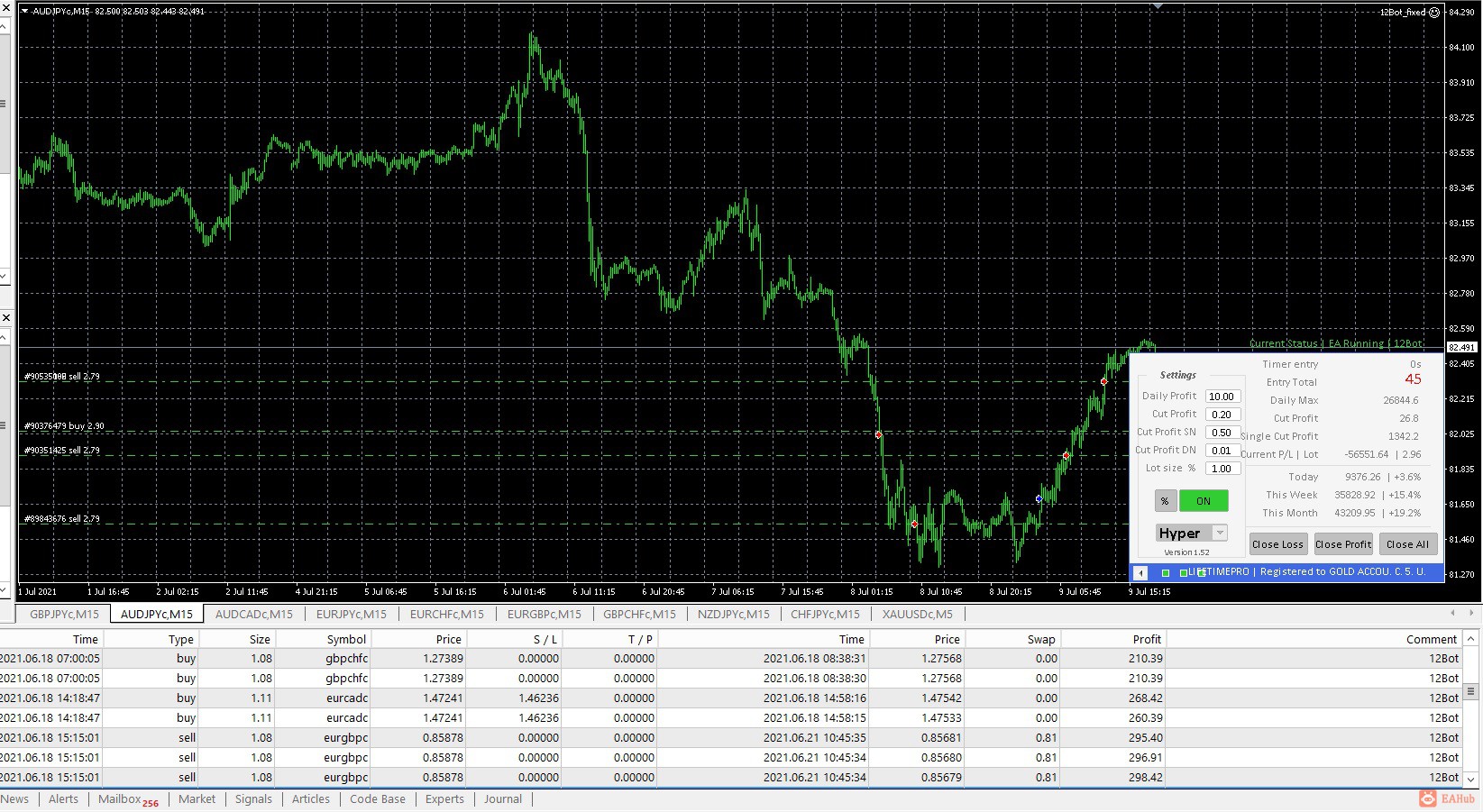Collapse the EA panel with arrow button
Image resolution: width=1483 pixels, height=812 pixels.
click(1140, 573)
